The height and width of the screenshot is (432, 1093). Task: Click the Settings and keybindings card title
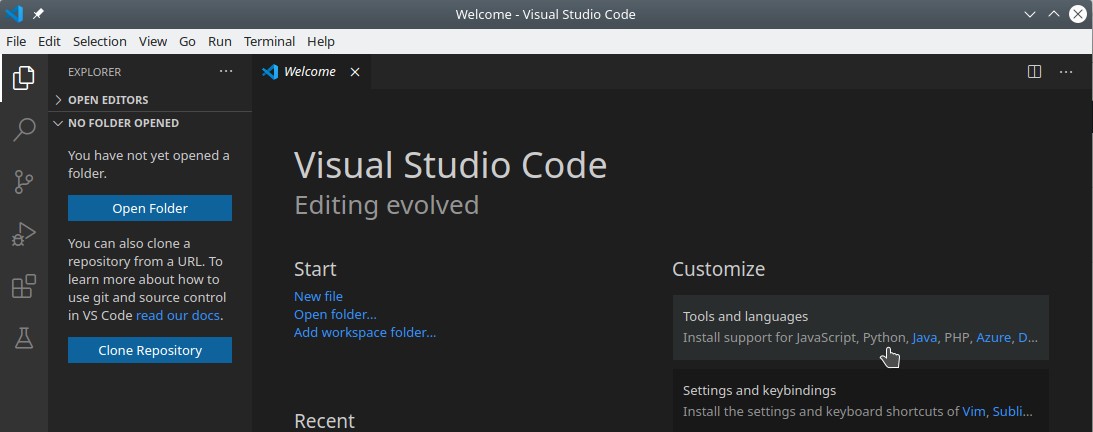point(759,390)
